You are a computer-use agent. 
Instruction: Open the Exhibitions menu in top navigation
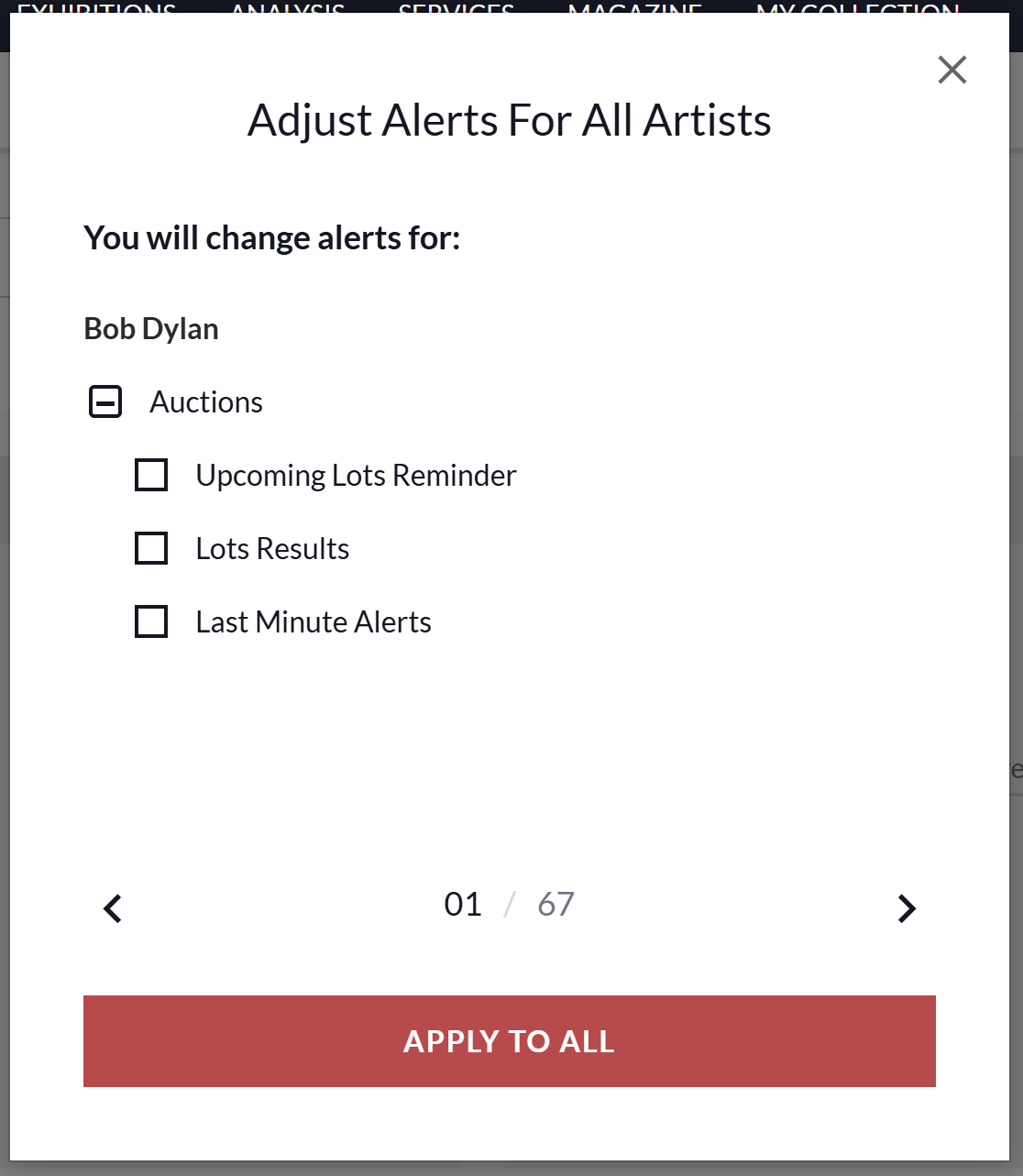pos(96,8)
